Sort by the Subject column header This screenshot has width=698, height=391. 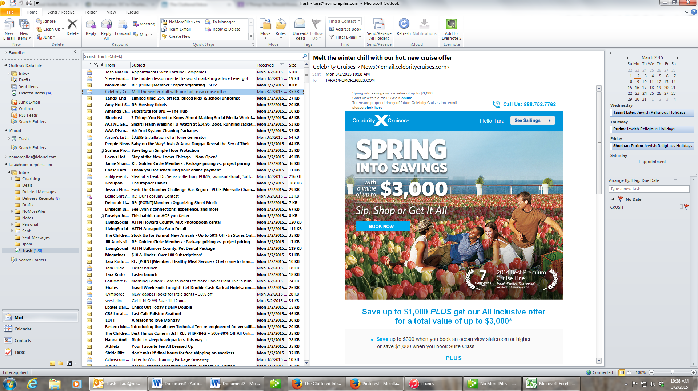point(193,65)
